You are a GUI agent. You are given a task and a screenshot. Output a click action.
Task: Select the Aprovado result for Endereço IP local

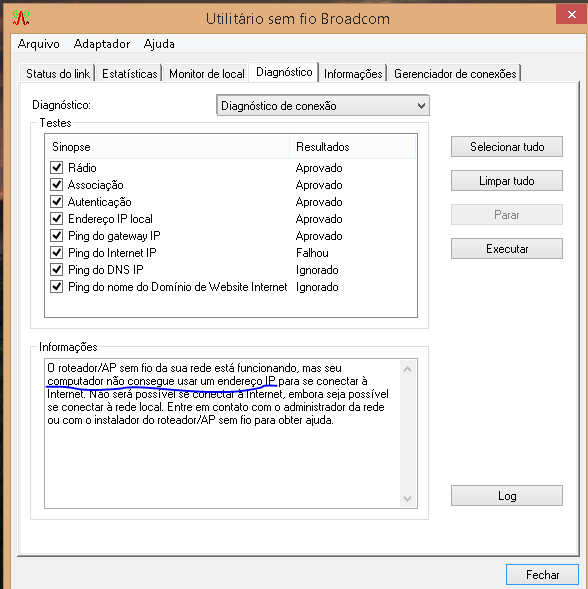click(x=319, y=219)
